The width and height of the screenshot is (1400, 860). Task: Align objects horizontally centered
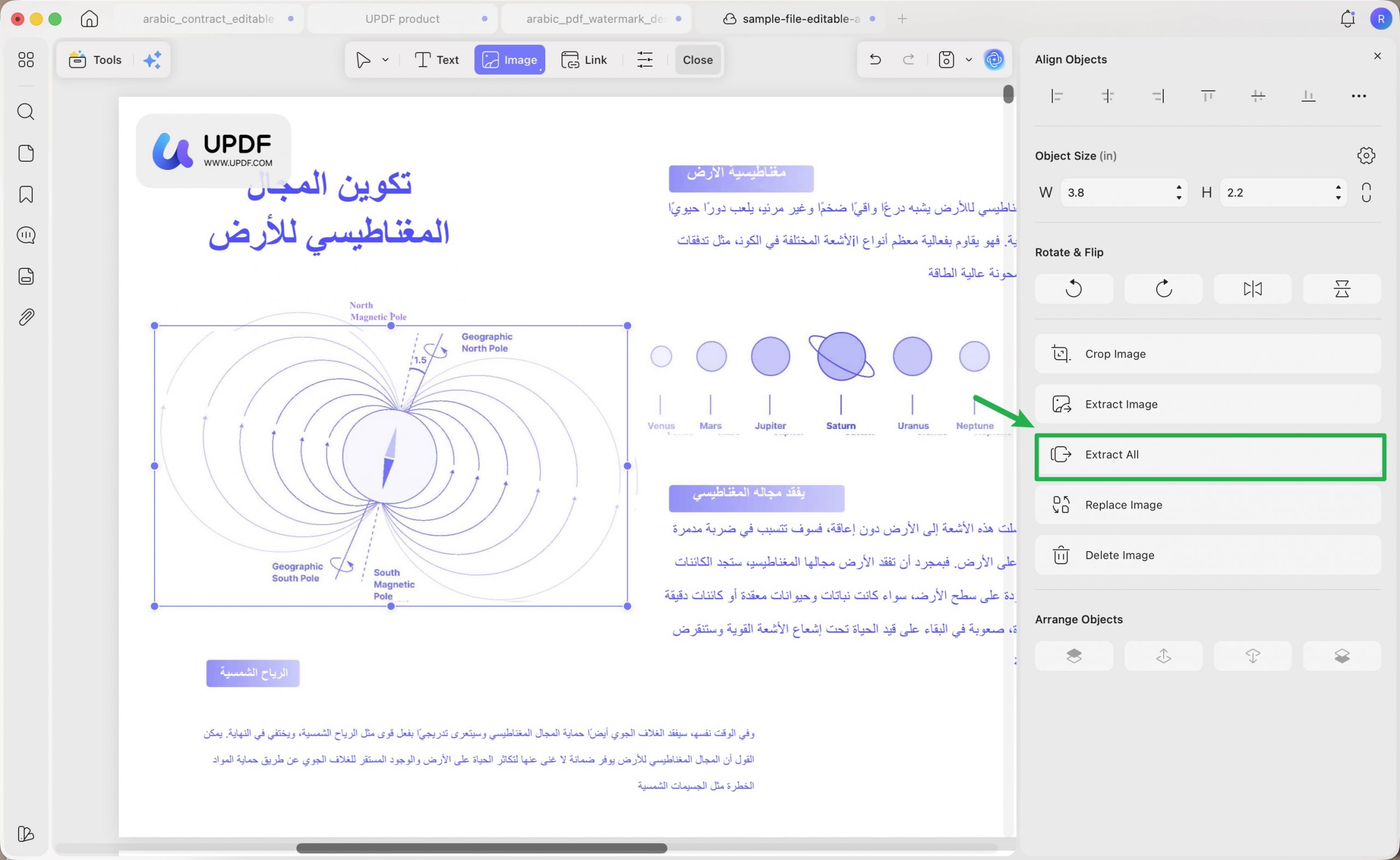1107,96
